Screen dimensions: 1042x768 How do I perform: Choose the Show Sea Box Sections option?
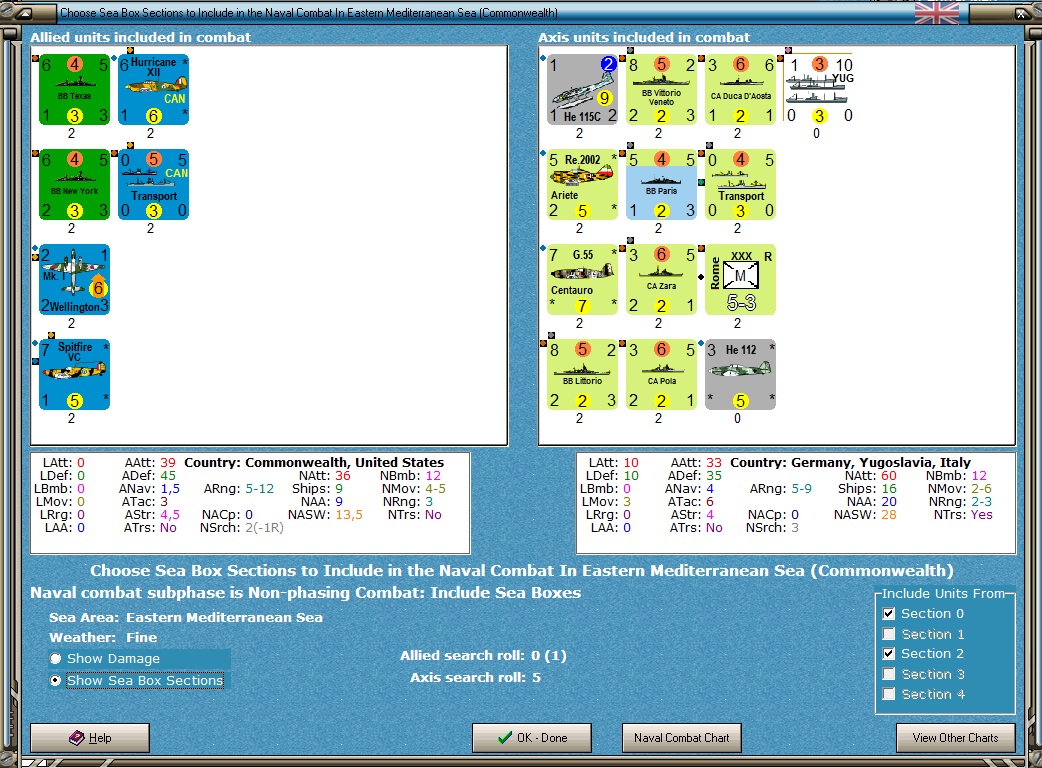click(56, 680)
